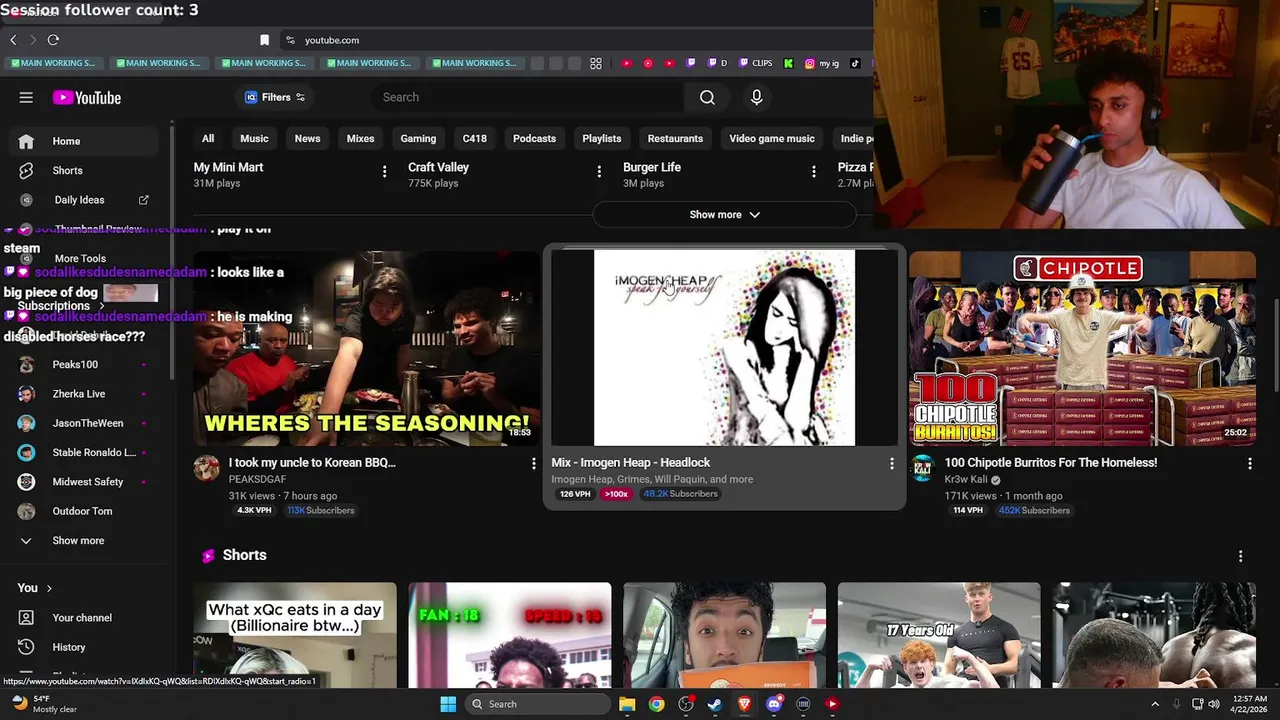Open the Twitch CLIPS bookmark
The image size is (1280, 720).
pos(756,63)
